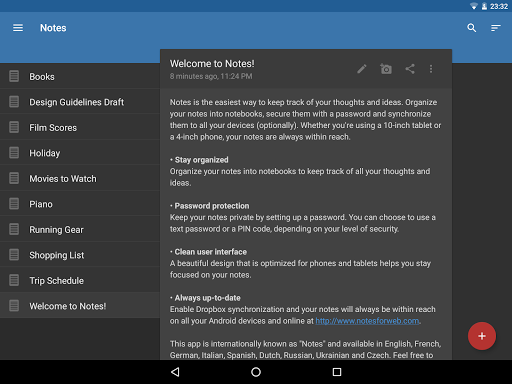Viewport: 512px width, 384px height.
Task: Create new note with red plus button
Action: 482,336
